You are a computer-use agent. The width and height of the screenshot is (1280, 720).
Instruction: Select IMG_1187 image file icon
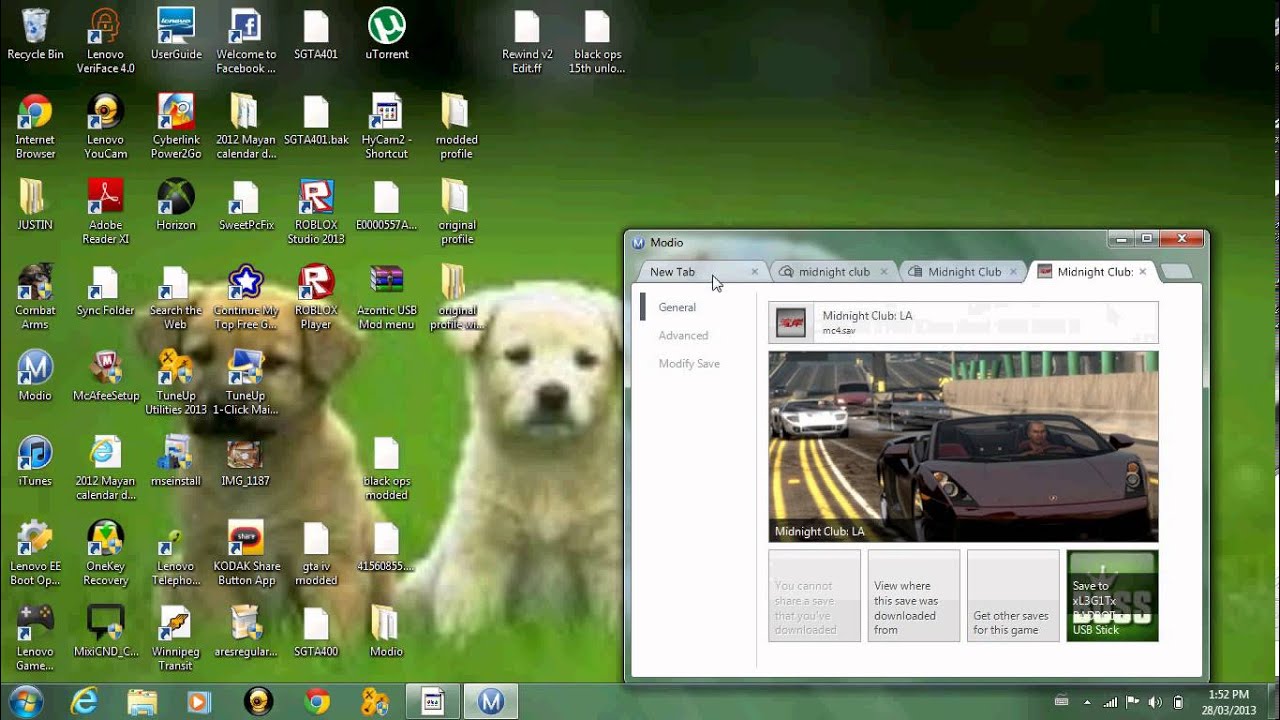pyautogui.click(x=246, y=461)
